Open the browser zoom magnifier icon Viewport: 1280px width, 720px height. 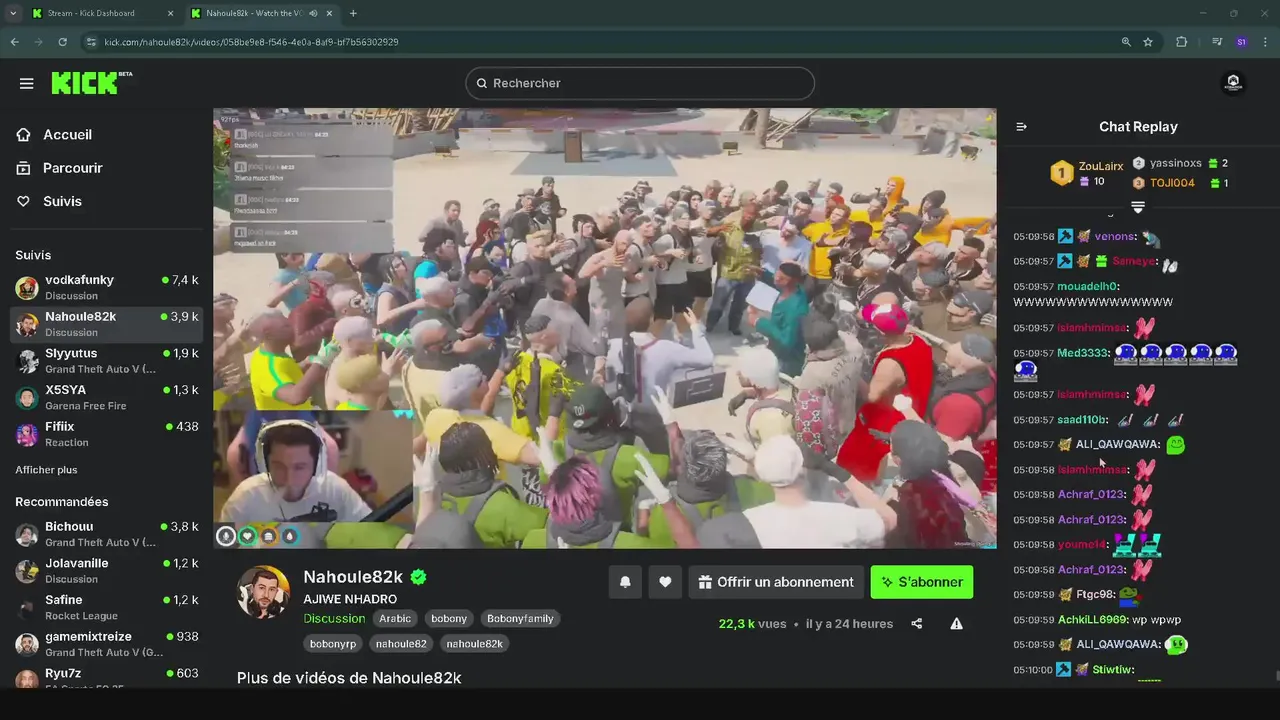[x=1126, y=42]
